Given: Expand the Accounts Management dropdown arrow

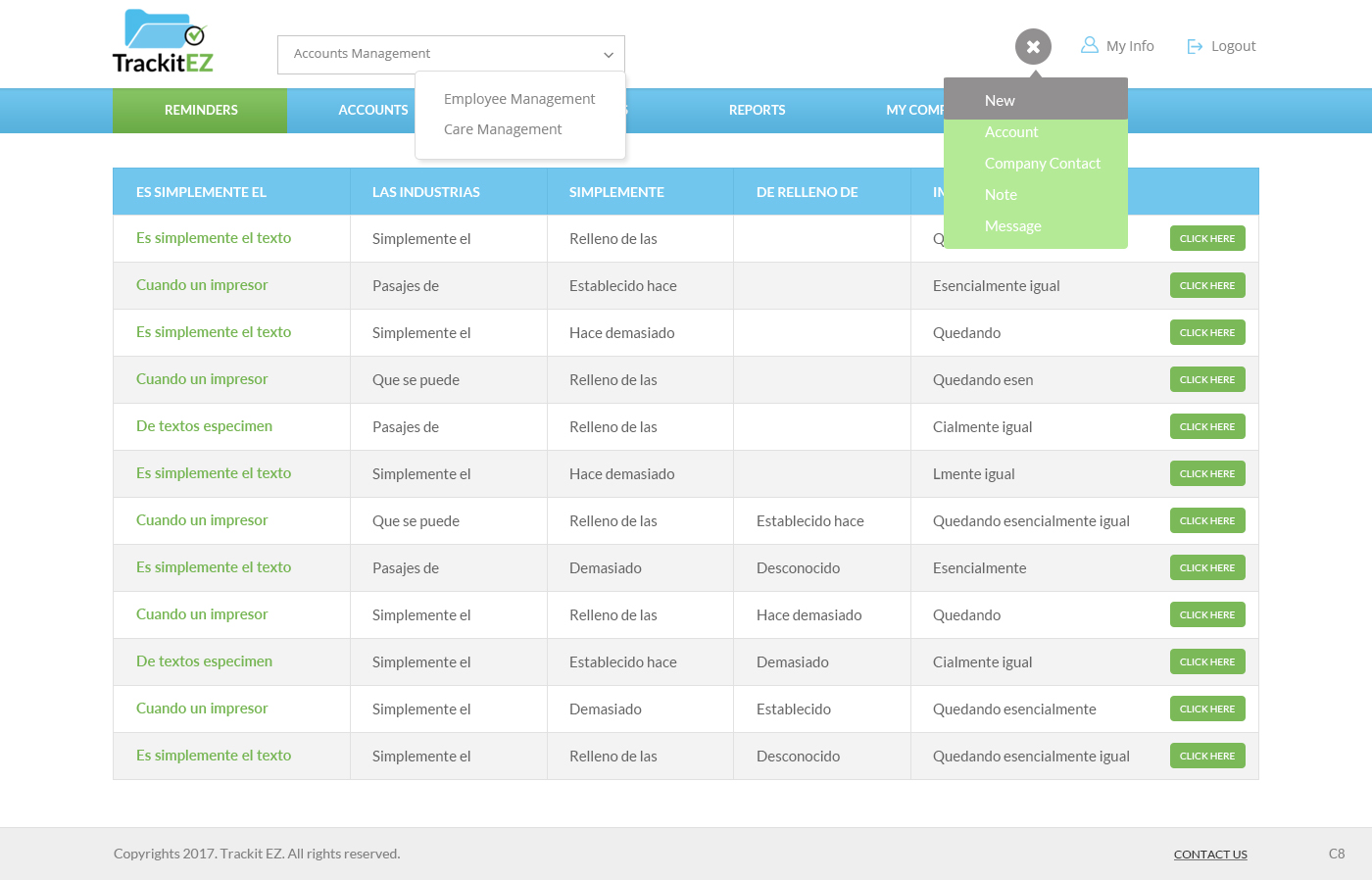Looking at the screenshot, I should click(608, 55).
